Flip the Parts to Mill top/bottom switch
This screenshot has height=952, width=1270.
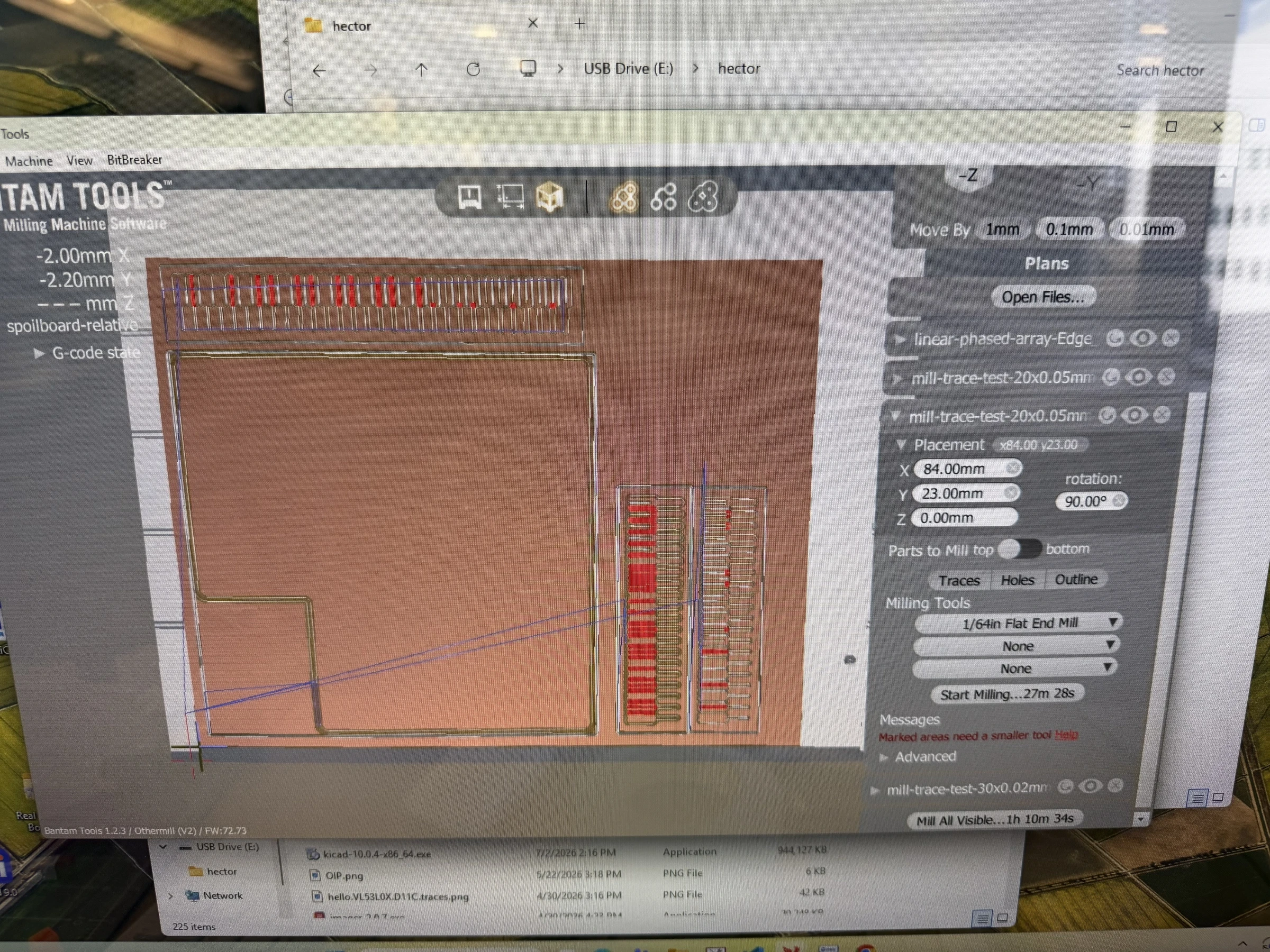[x=1019, y=549]
